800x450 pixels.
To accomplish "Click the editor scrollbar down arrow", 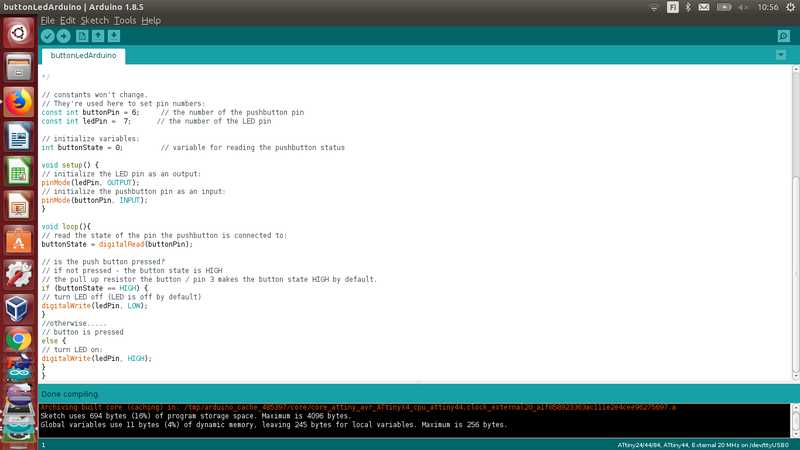I will coord(795,377).
